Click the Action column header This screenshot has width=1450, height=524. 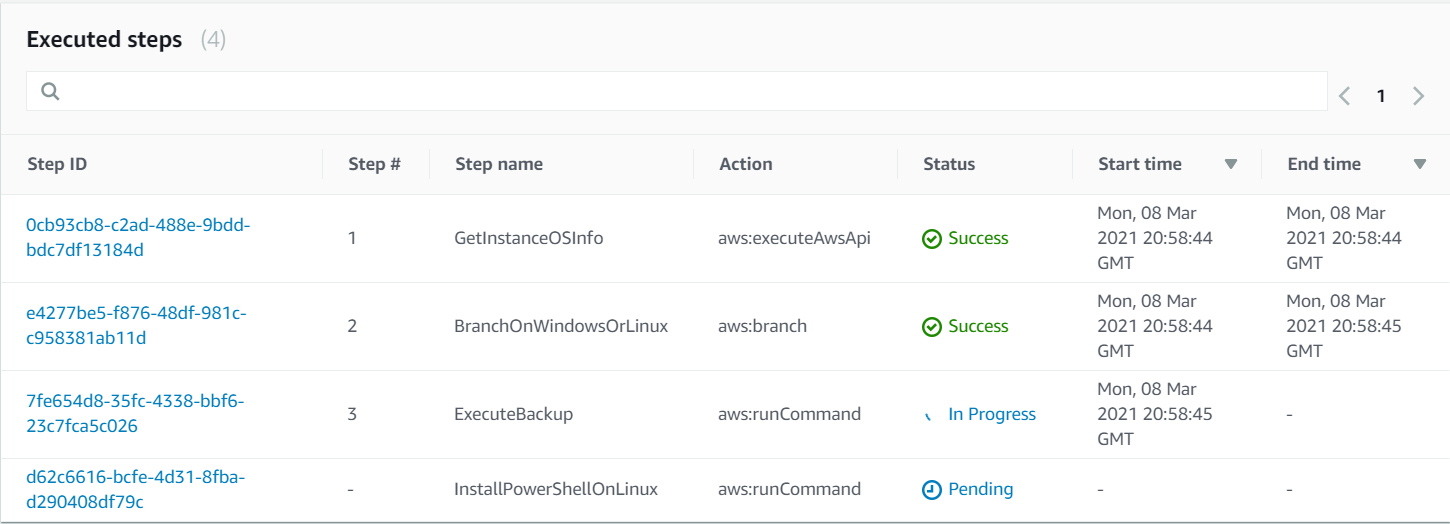(x=746, y=164)
